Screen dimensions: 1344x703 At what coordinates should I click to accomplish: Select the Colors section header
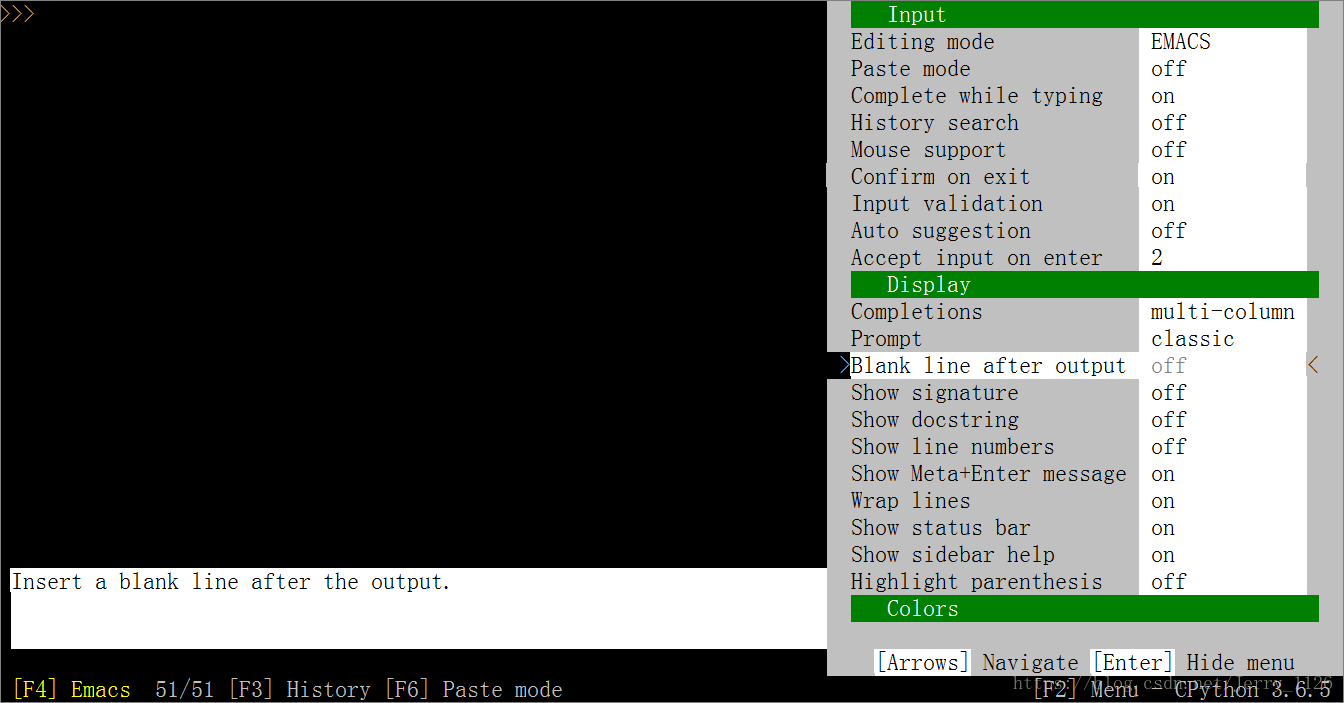tap(1085, 609)
